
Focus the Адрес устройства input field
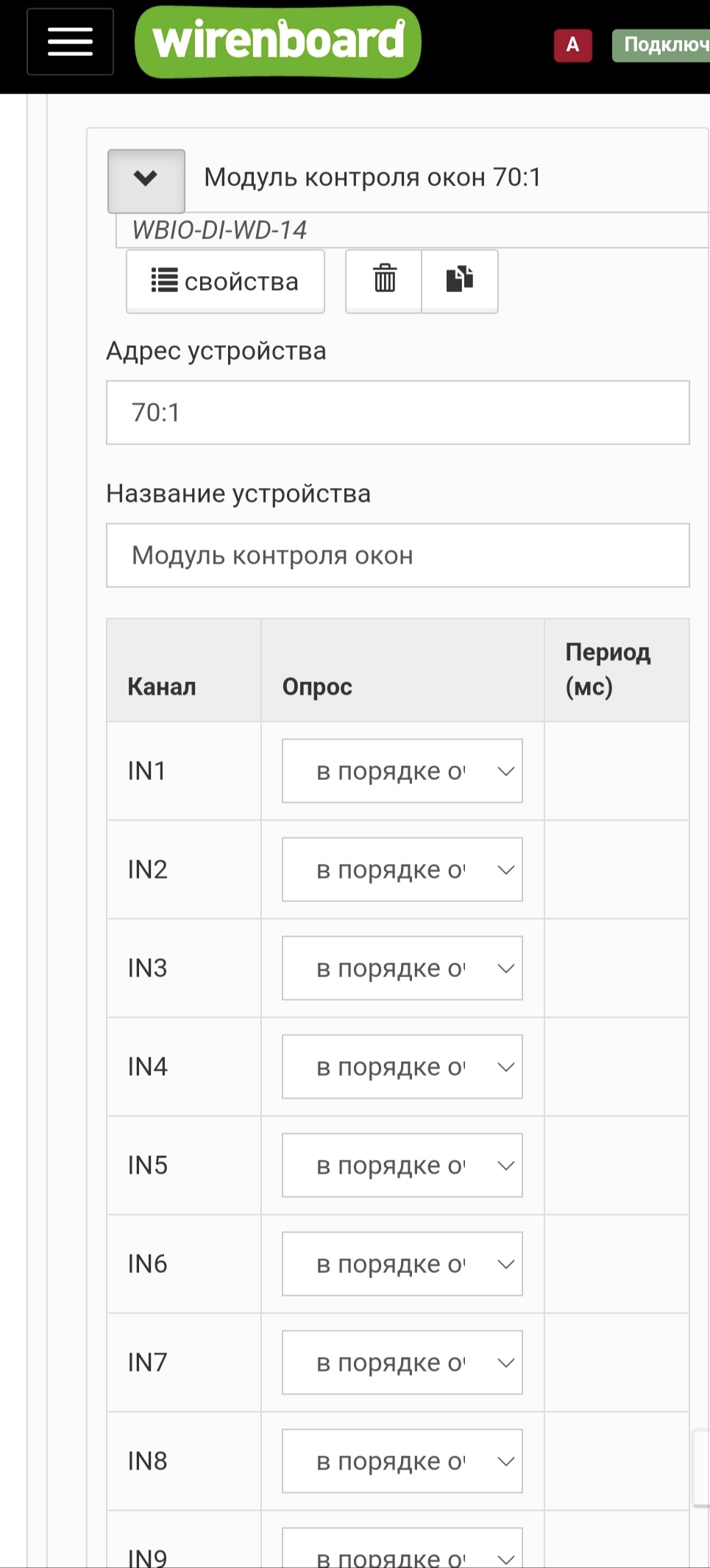coord(398,413)
